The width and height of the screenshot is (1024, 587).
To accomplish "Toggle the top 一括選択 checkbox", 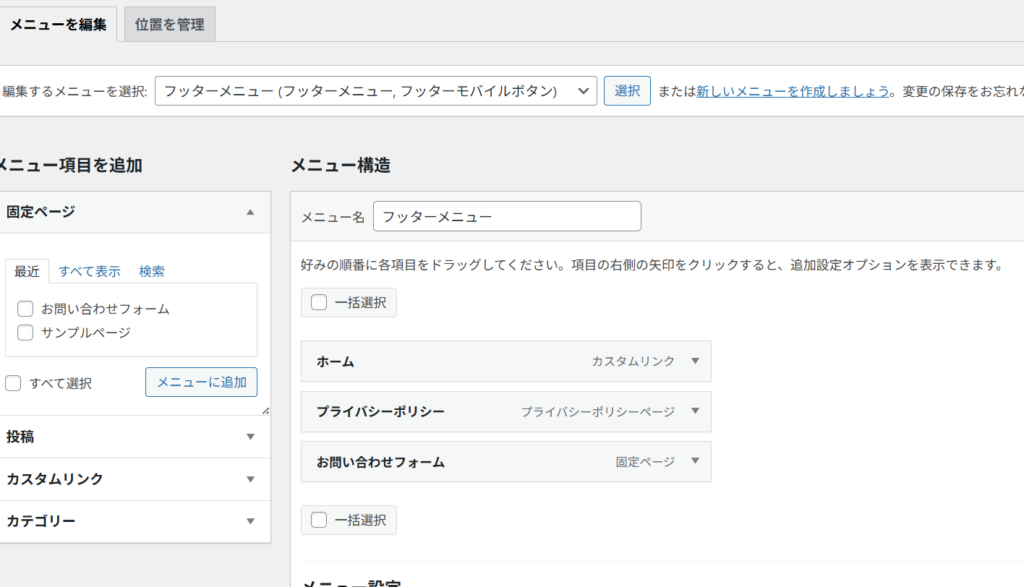I will pos(319,303).
